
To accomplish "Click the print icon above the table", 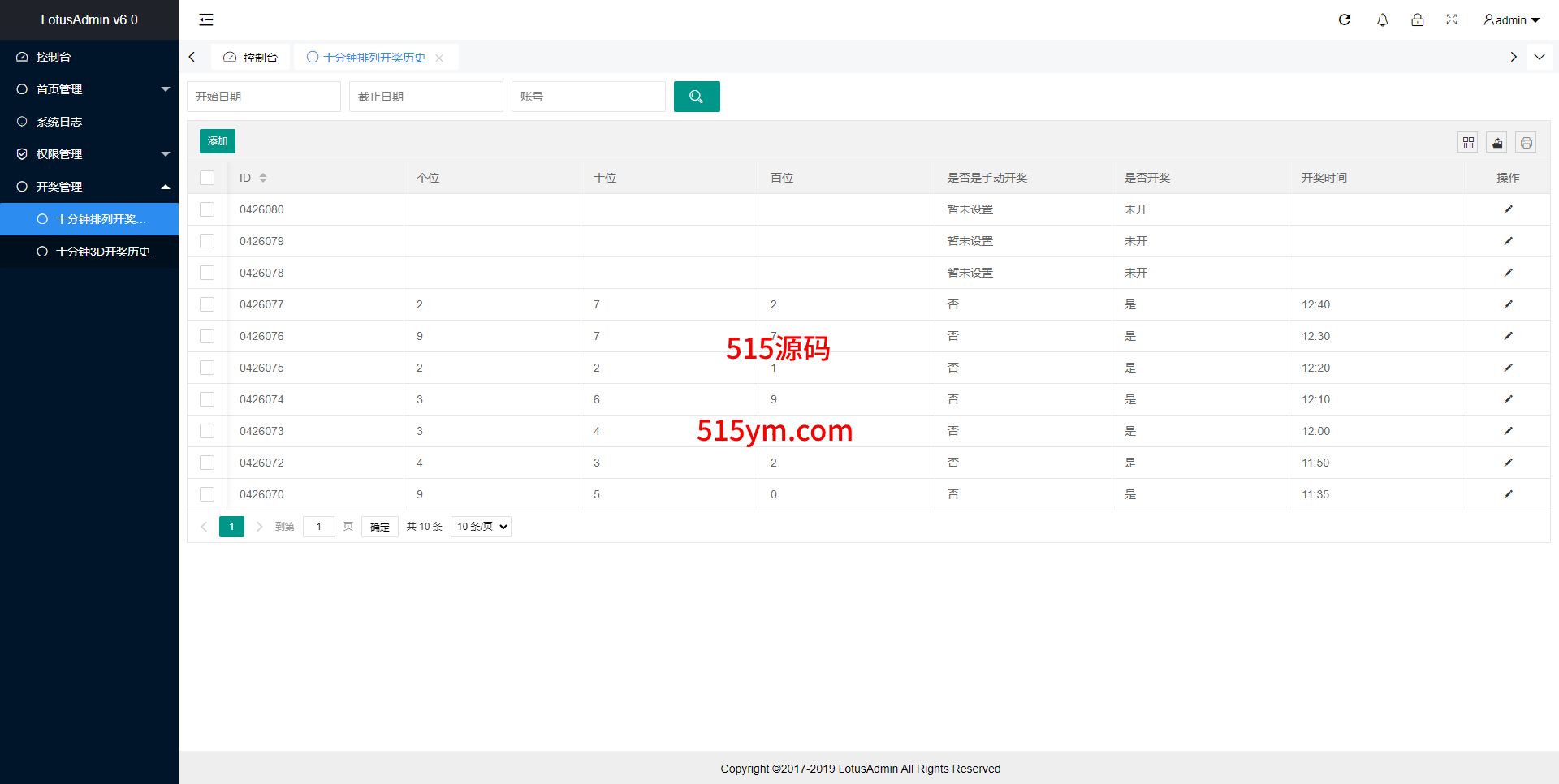I will tap(1527, 143).
